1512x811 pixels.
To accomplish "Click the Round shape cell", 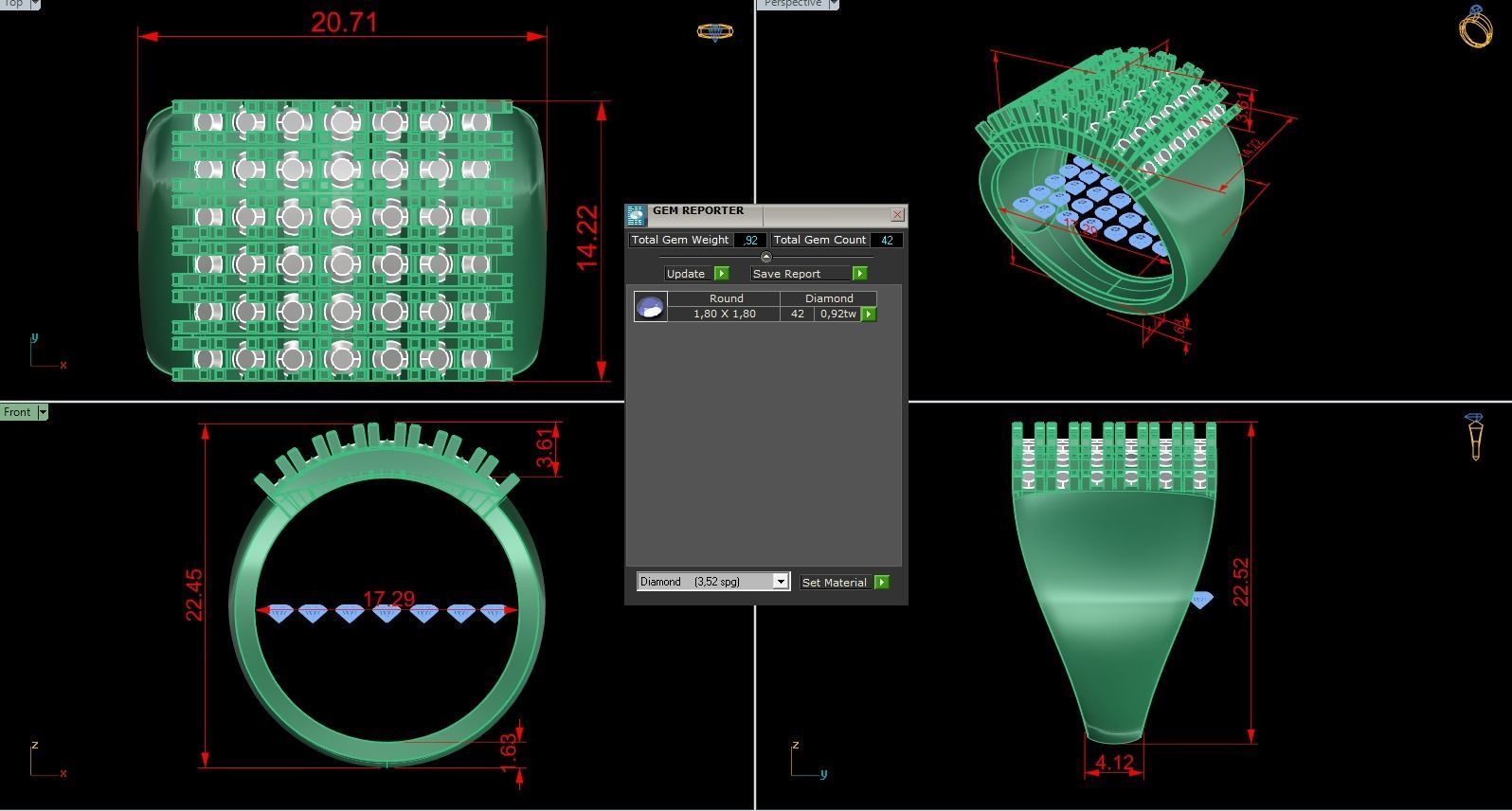I will [x=726, y=298].
